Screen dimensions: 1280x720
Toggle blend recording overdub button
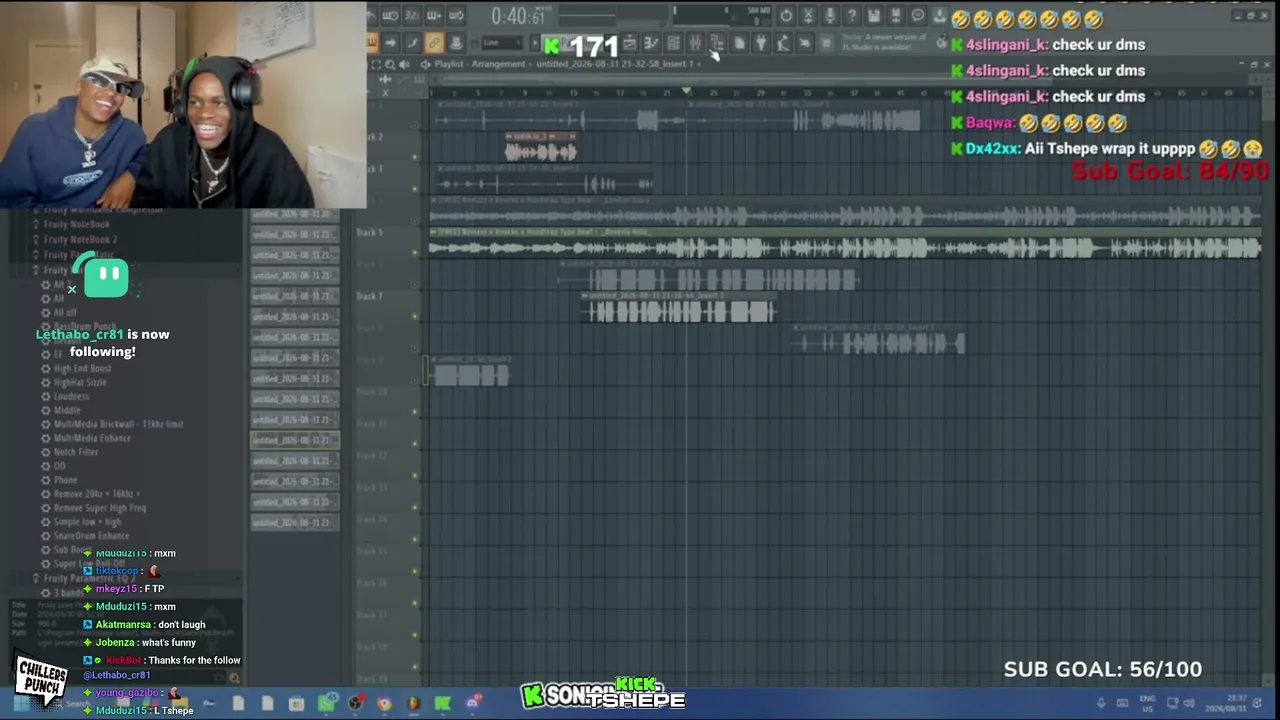click(x=434, y=15)
